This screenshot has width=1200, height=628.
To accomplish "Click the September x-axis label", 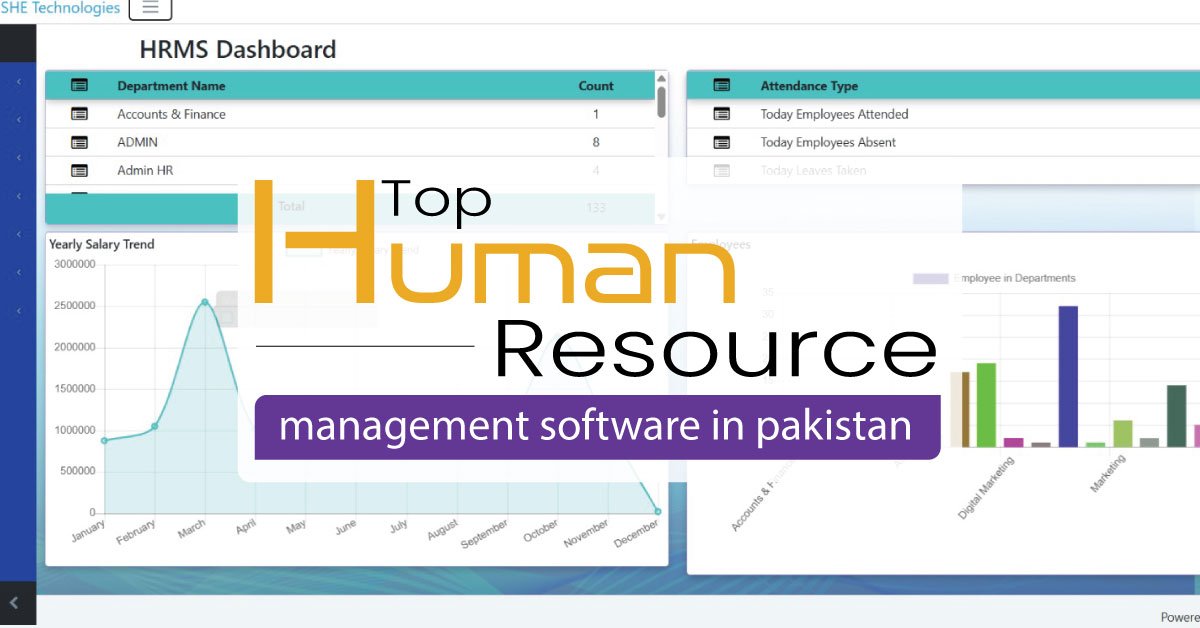I will click(485, 534).
